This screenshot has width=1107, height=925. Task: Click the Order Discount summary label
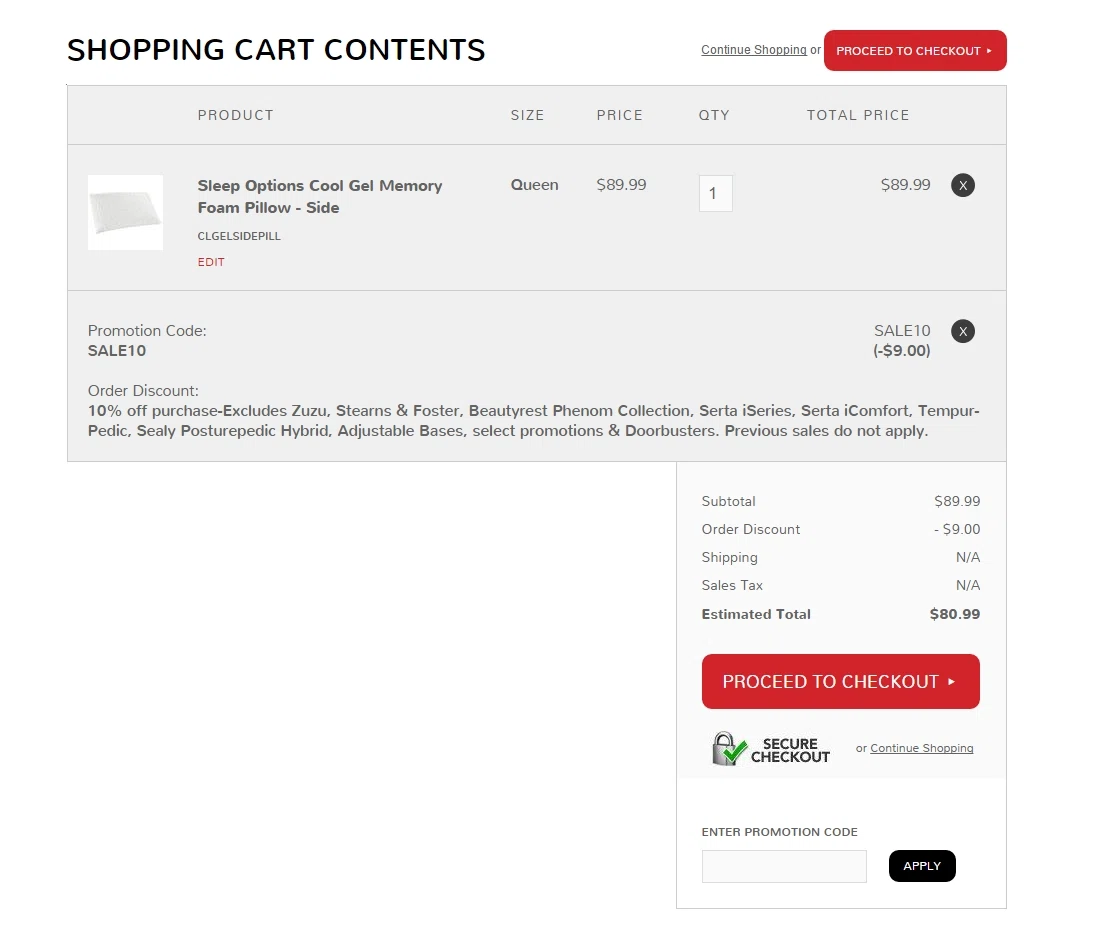click(x=750, y=530)
